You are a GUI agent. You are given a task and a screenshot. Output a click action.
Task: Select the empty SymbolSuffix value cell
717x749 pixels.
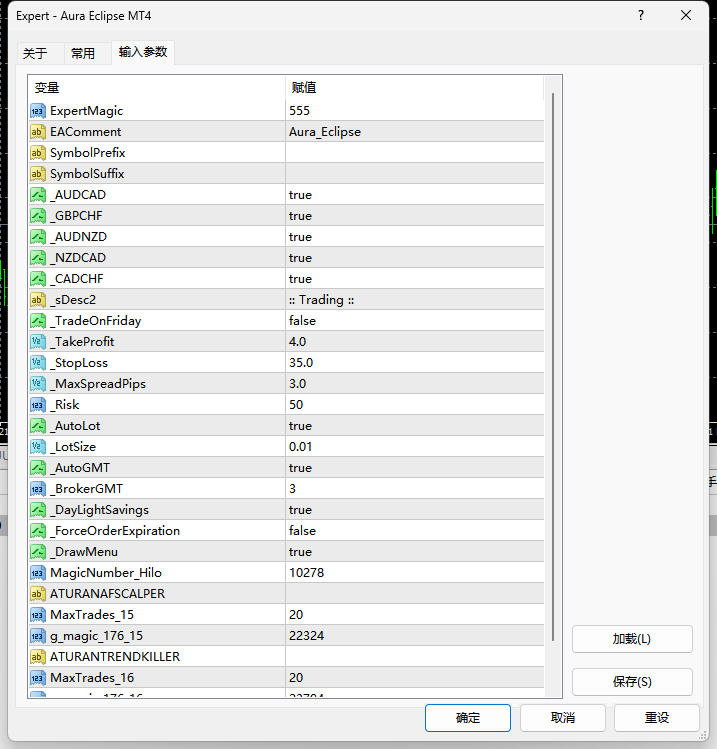point(415,174)
